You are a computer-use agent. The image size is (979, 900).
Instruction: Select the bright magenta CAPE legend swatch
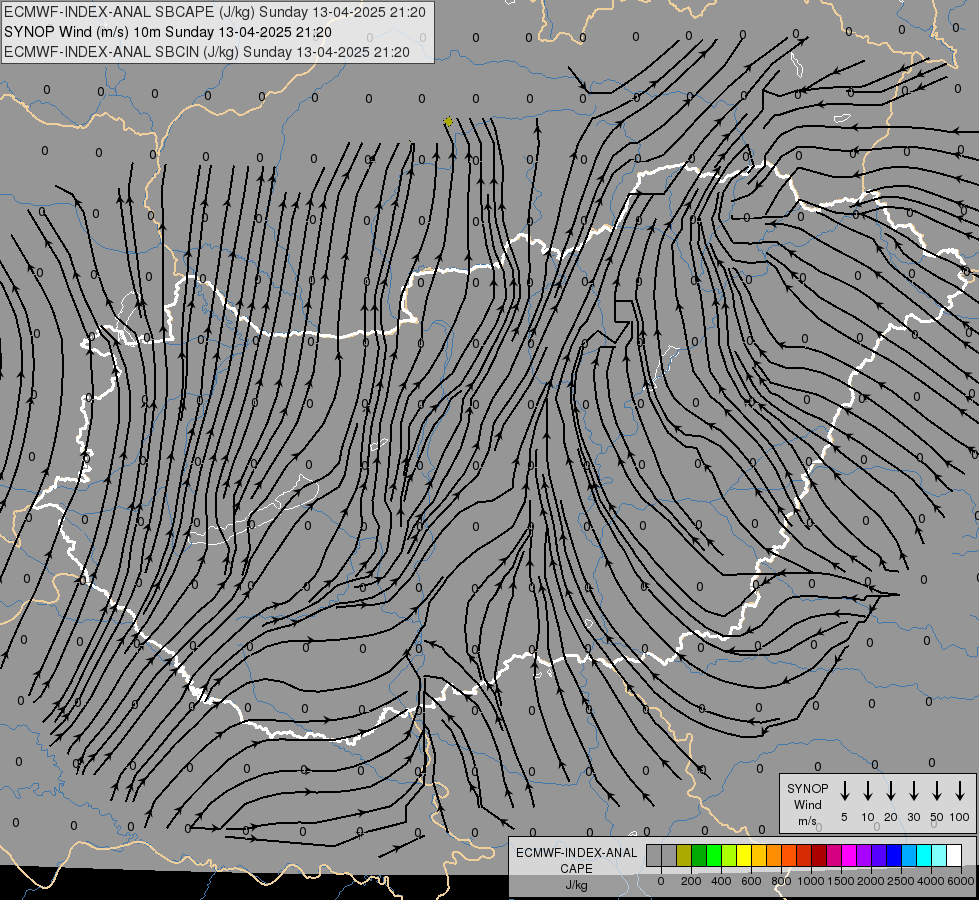tap(849, 855)
